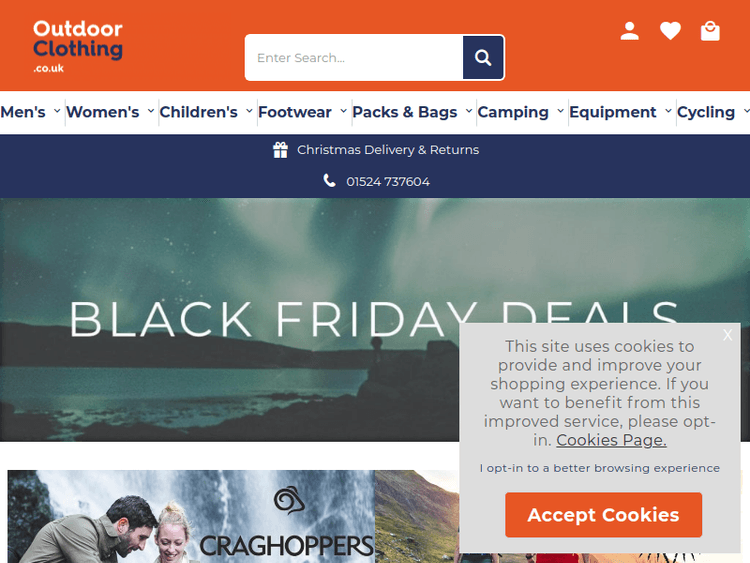
Task: Open the wishlist heart icon
Action: coord(670,31)
